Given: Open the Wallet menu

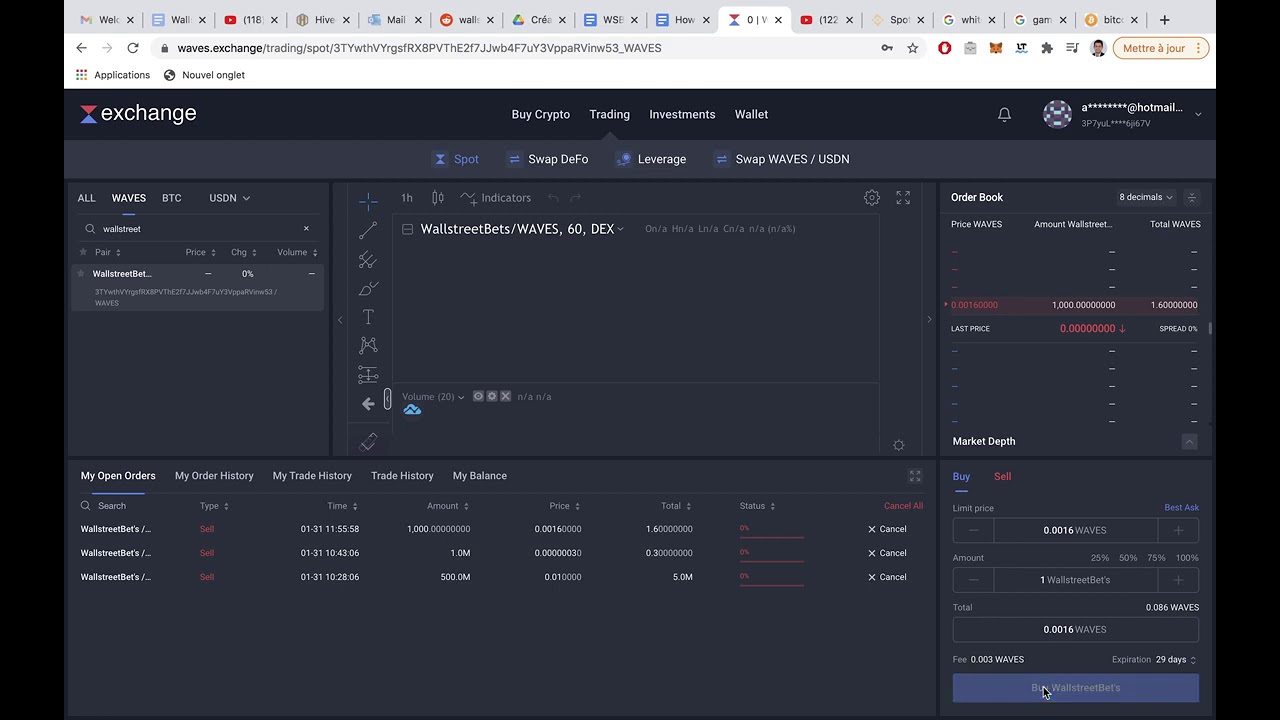Looking at the screenshot, I should tap(751, 115).
